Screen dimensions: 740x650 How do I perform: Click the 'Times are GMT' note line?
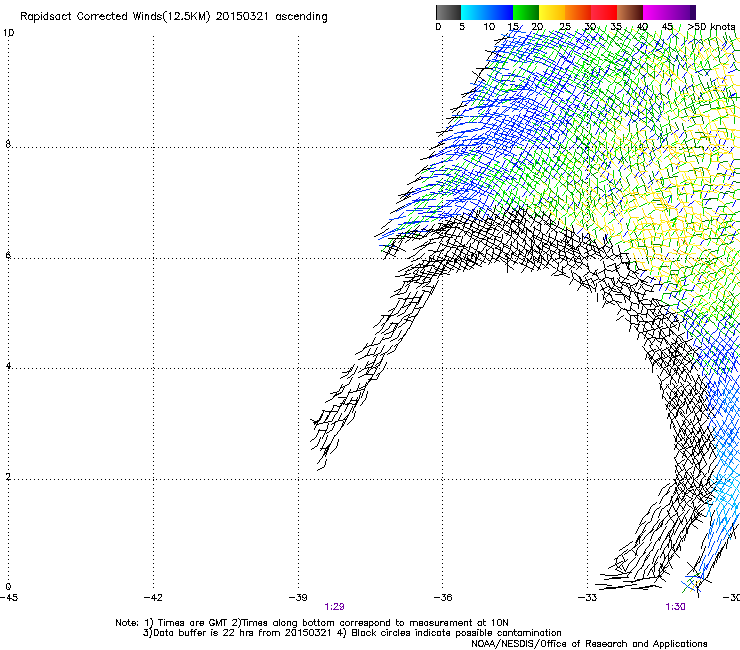(x=312, y=623)
